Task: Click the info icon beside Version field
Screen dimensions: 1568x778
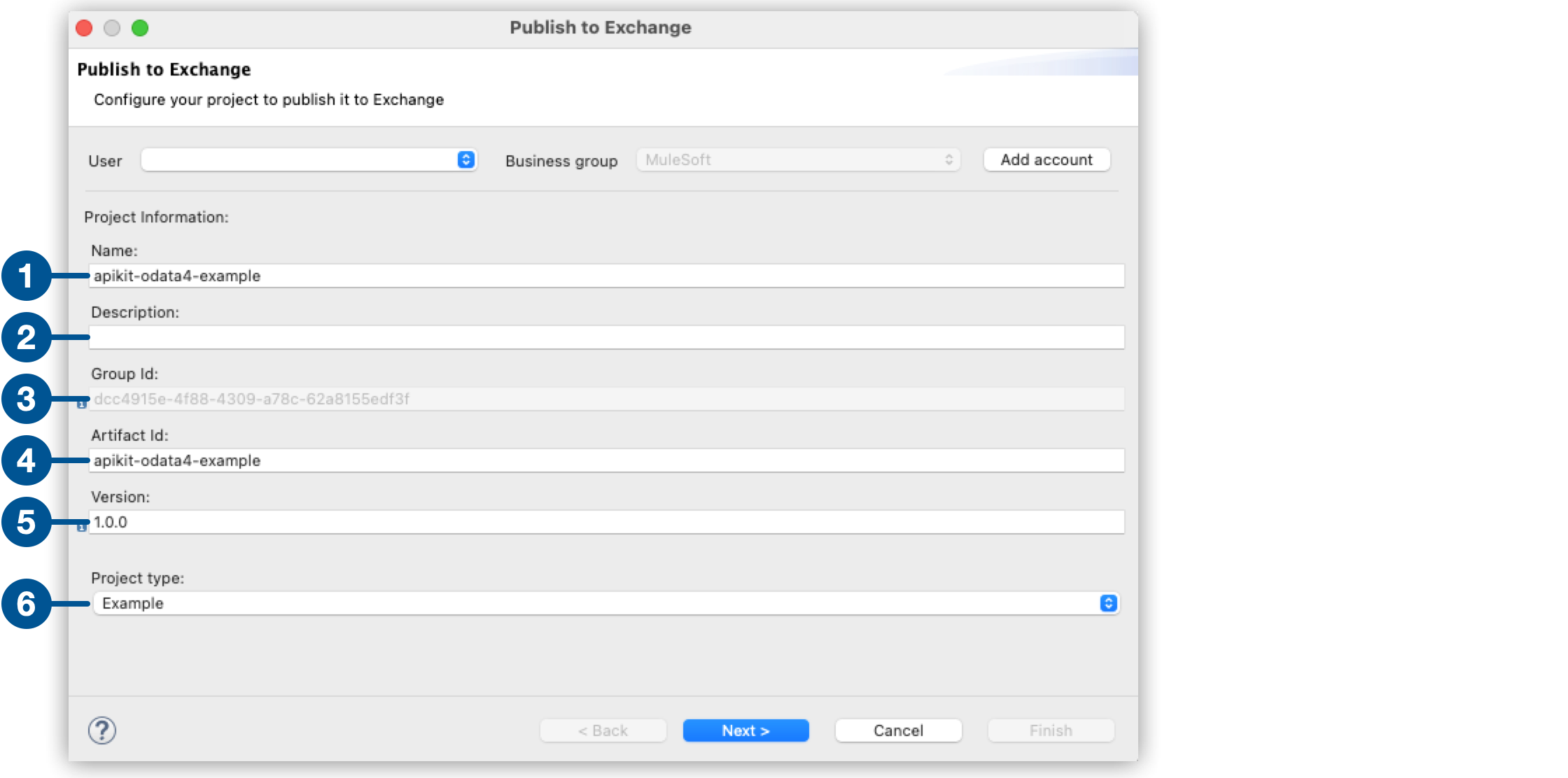Action: [82, 526]
